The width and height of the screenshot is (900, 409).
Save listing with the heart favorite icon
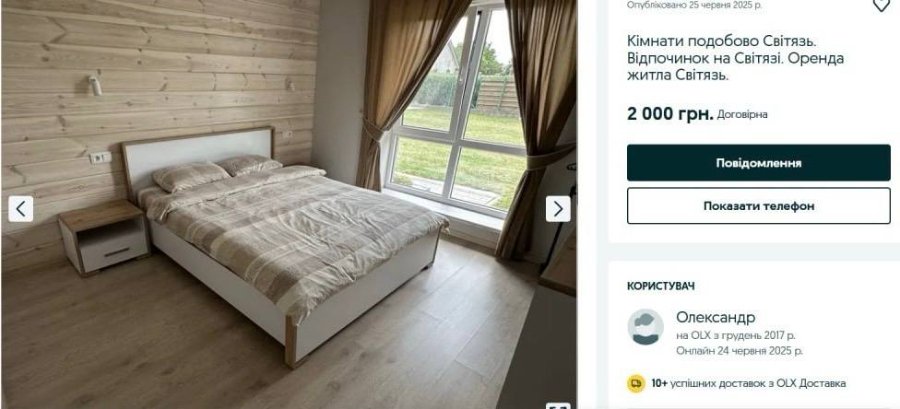[x=881, y=5]
